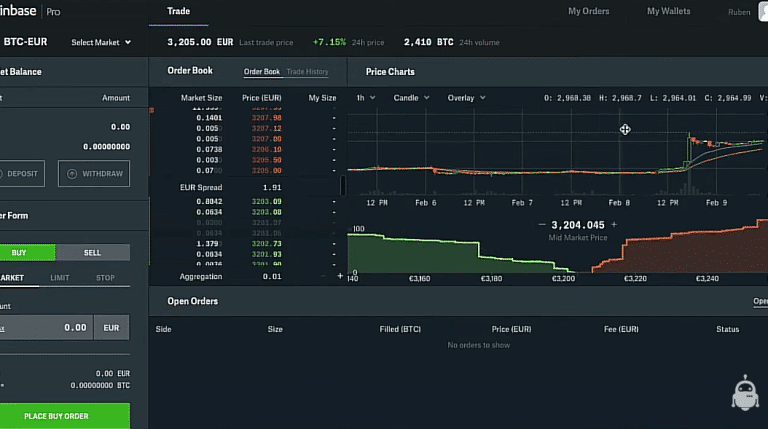The width and height of the screenshot is (768, 429).
Task: Select the STOP order tab
Action: [x=105, y=278]
